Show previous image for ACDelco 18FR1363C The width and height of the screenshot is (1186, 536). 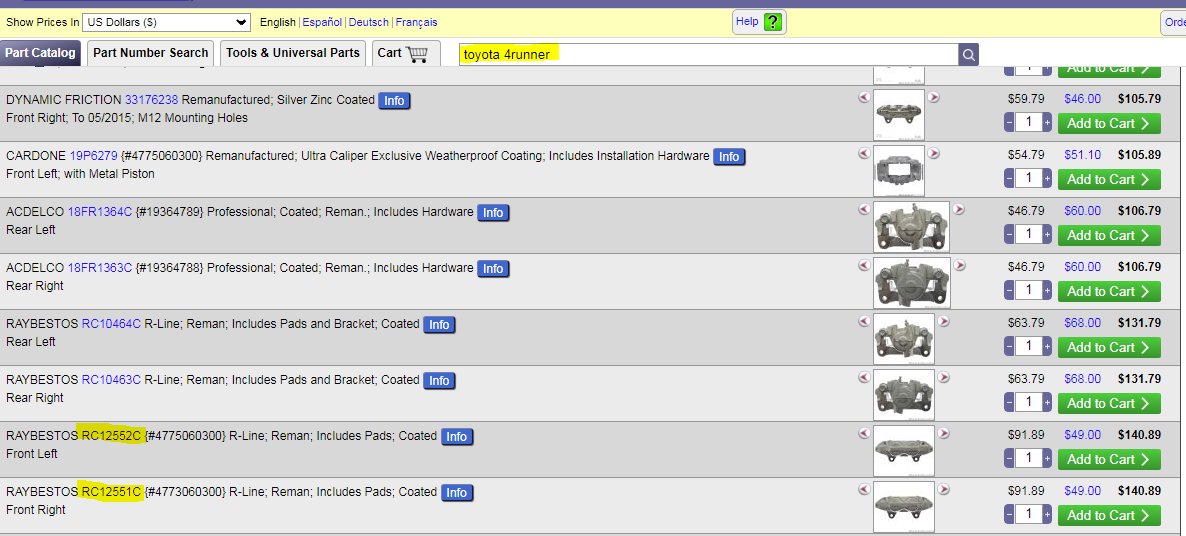[x=864, y=265]
